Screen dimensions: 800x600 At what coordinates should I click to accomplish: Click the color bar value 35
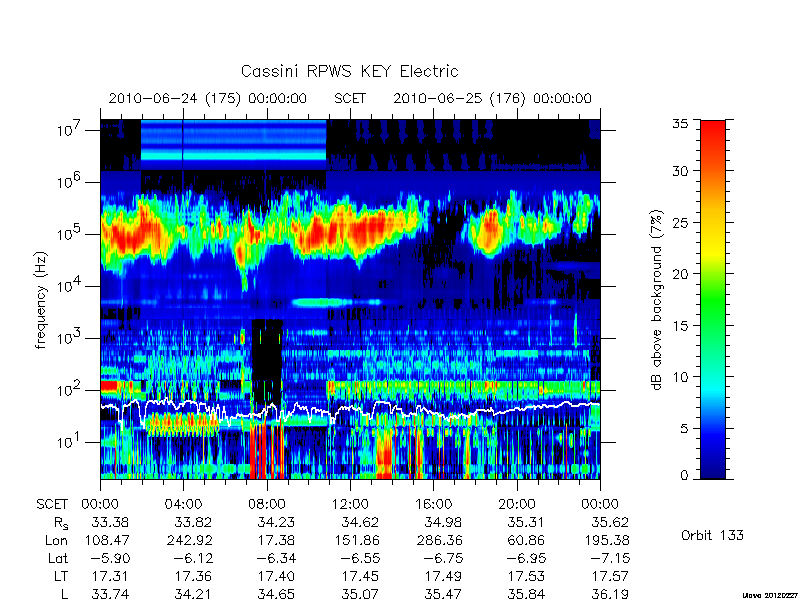click(680, 124)
